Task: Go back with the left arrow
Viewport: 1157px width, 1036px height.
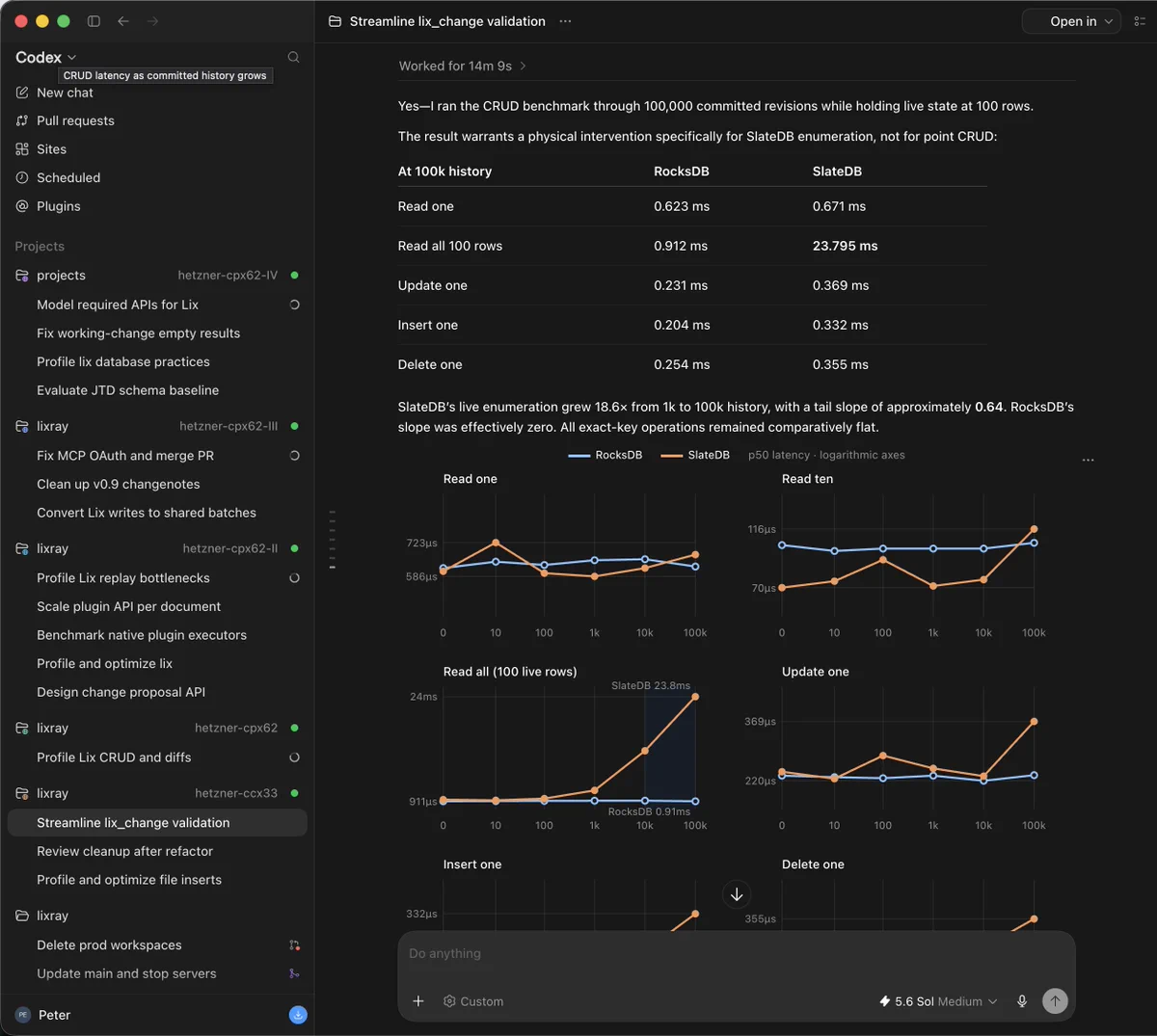Action: point(123,21)
